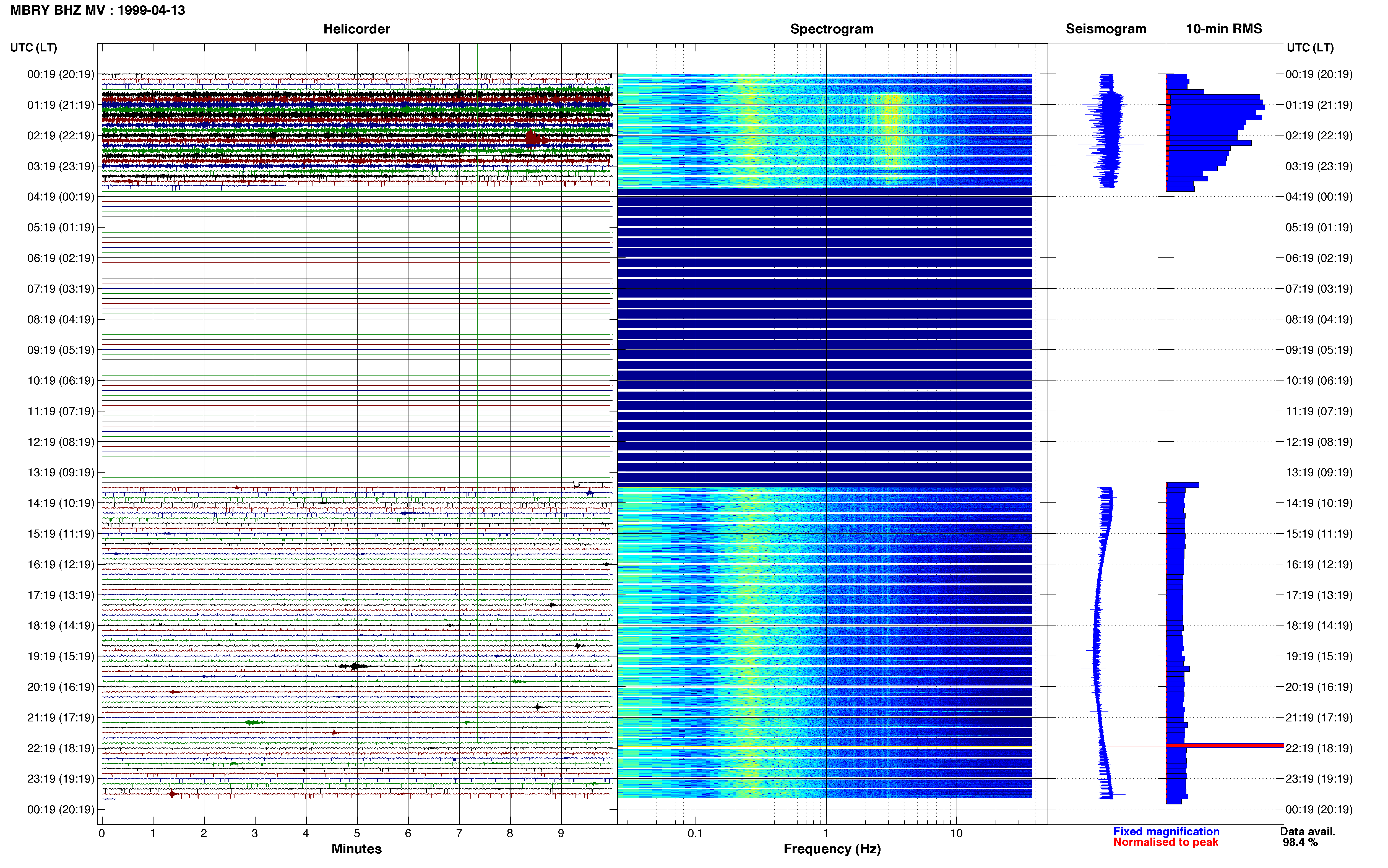Click the 'Seismogram' panel heading

click(1106, 29)
